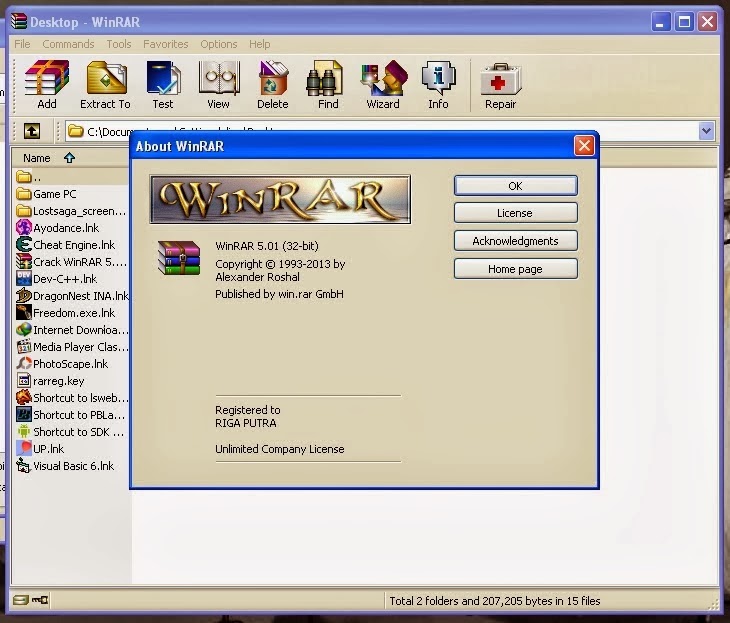730x623 pixels.
Task: Select the Crack WinRAR 5 file icon
Action: [x=23, y=262]
